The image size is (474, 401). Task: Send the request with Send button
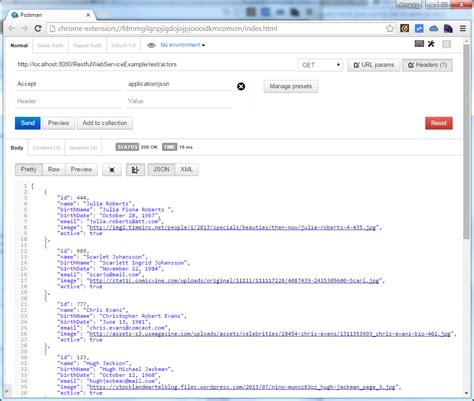(x=28, y=123)
